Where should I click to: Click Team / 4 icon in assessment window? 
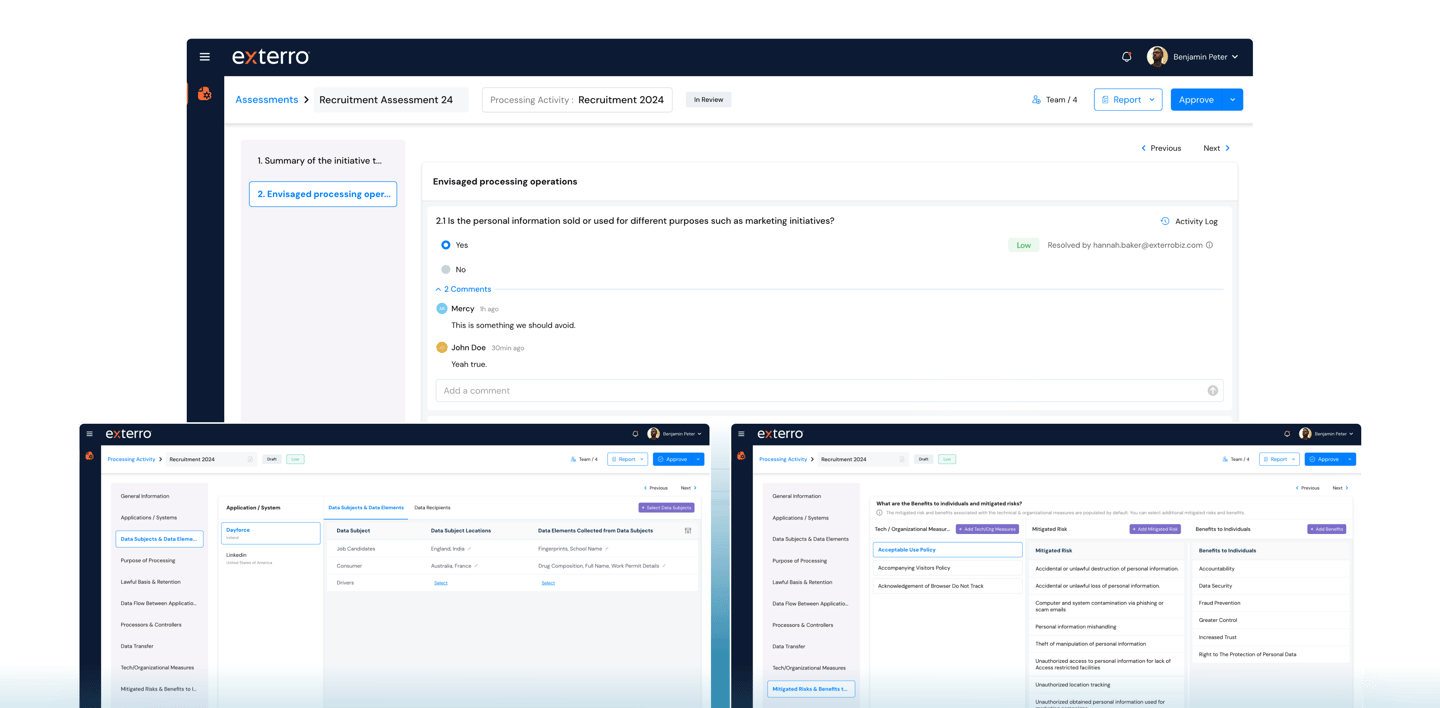pos(1036,100)
